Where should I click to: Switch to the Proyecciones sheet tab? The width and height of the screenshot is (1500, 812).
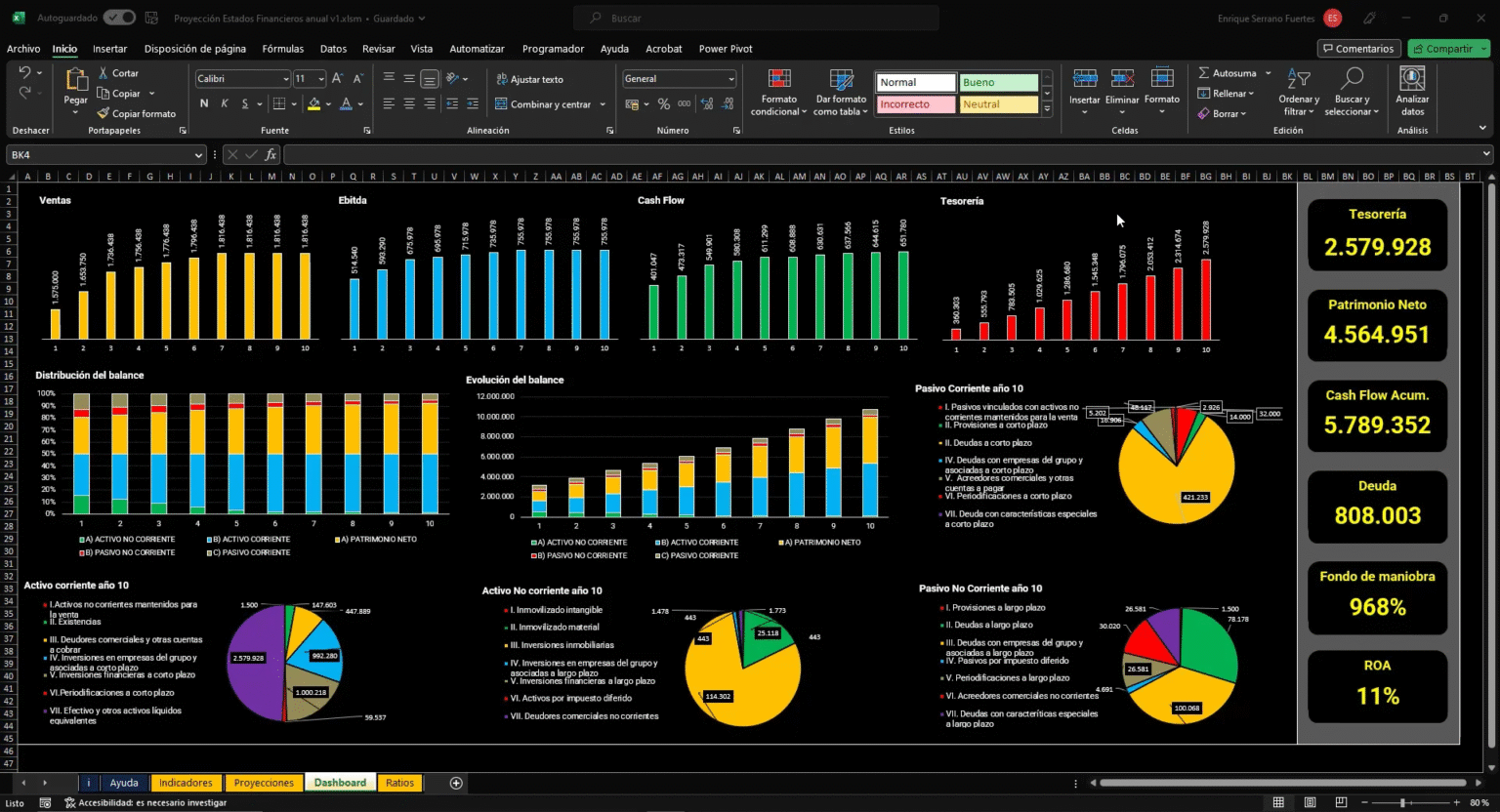(x=264, y=783)
